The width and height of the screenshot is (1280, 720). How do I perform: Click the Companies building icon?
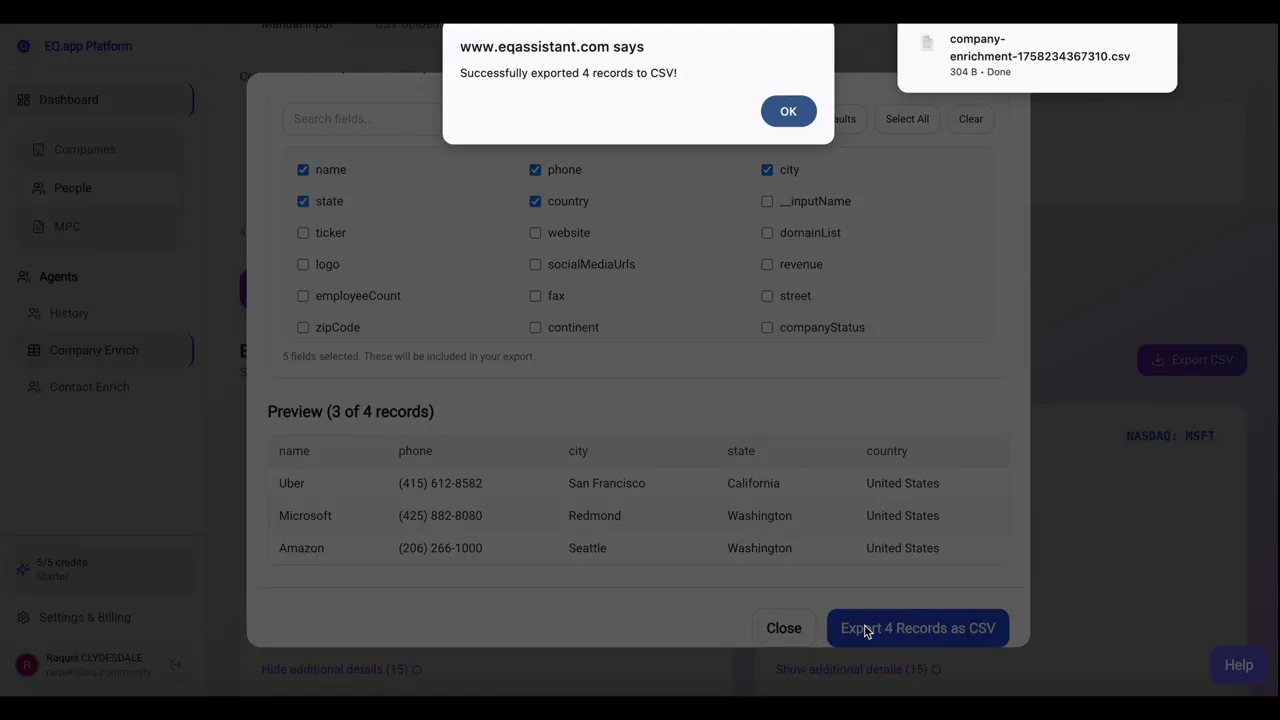coord(39,150)
